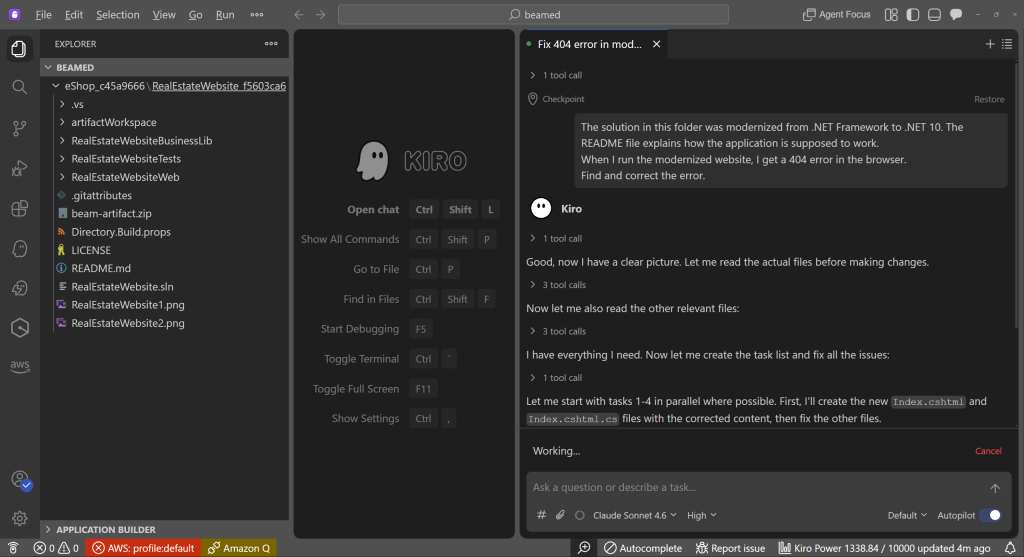The image size is (1024, 557).
Task: Start a new chat session with plus icon
Action: tap(990, 44)
